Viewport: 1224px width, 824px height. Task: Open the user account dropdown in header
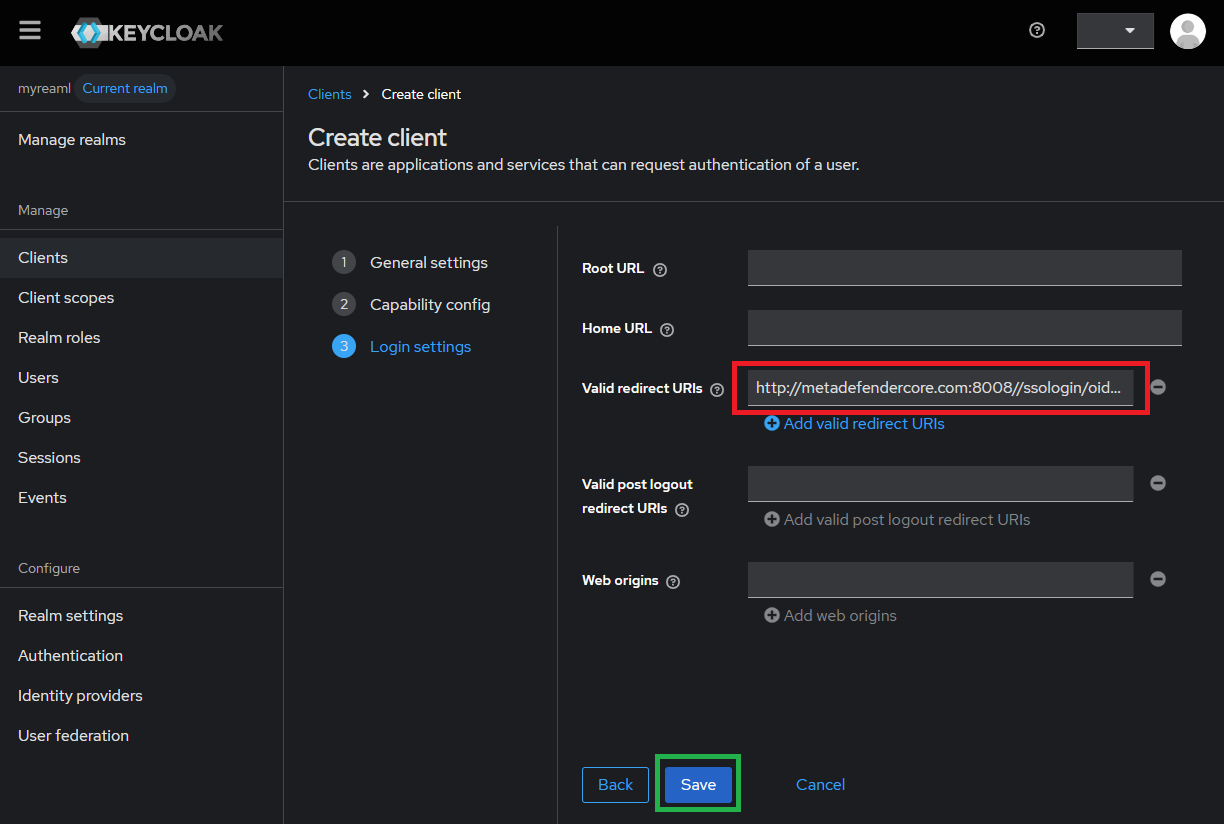point(1115,31)
